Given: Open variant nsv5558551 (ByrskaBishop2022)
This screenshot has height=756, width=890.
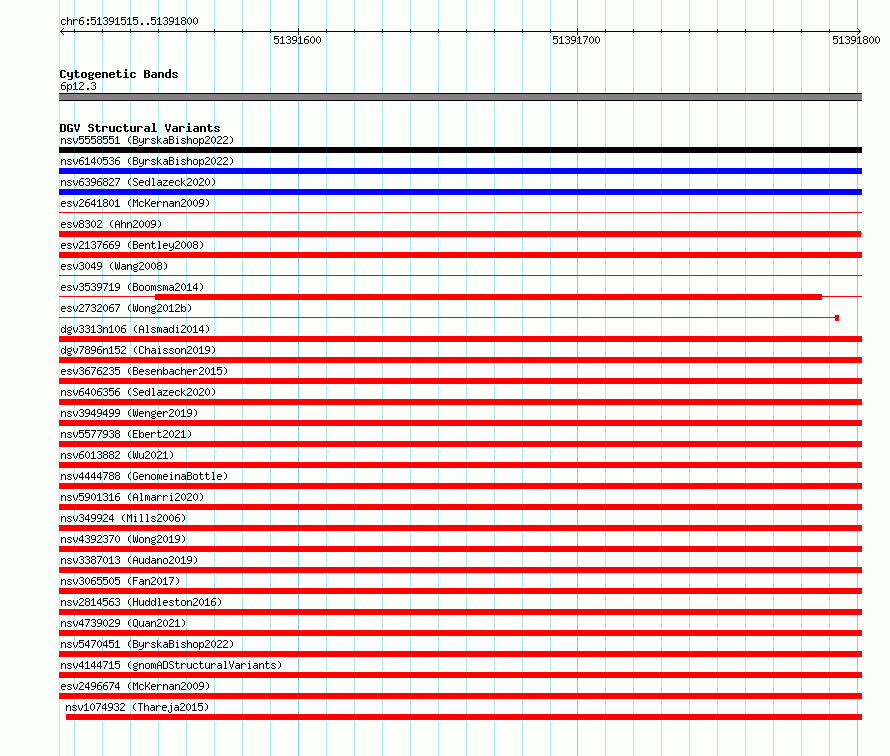Looking at the screenshot, I should click(147, 140).
